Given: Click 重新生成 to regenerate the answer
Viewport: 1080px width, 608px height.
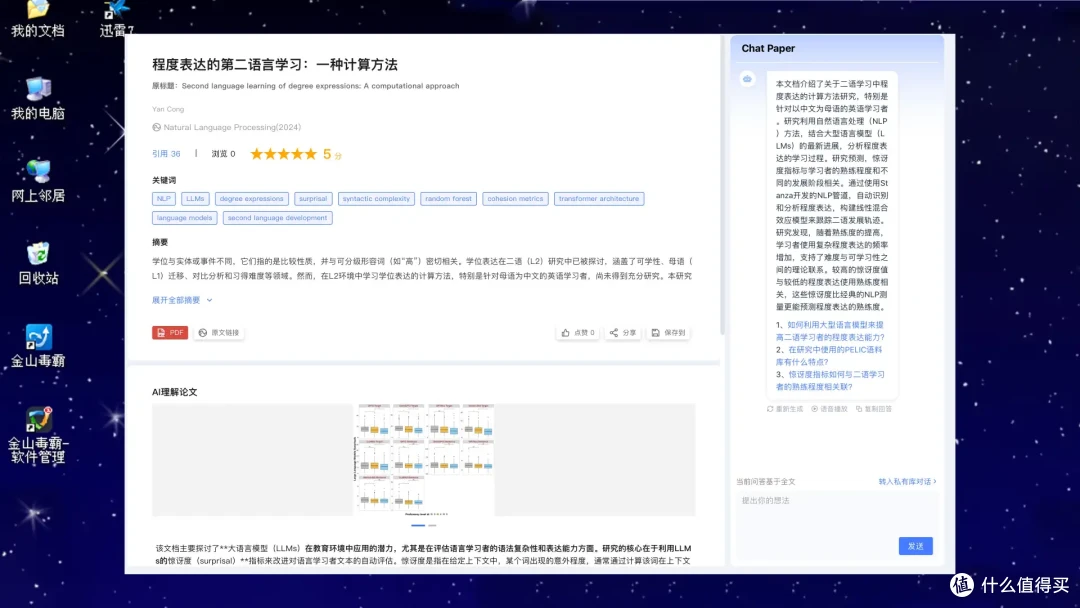Looking at the screenshot, I should click(x=785, y=409).
